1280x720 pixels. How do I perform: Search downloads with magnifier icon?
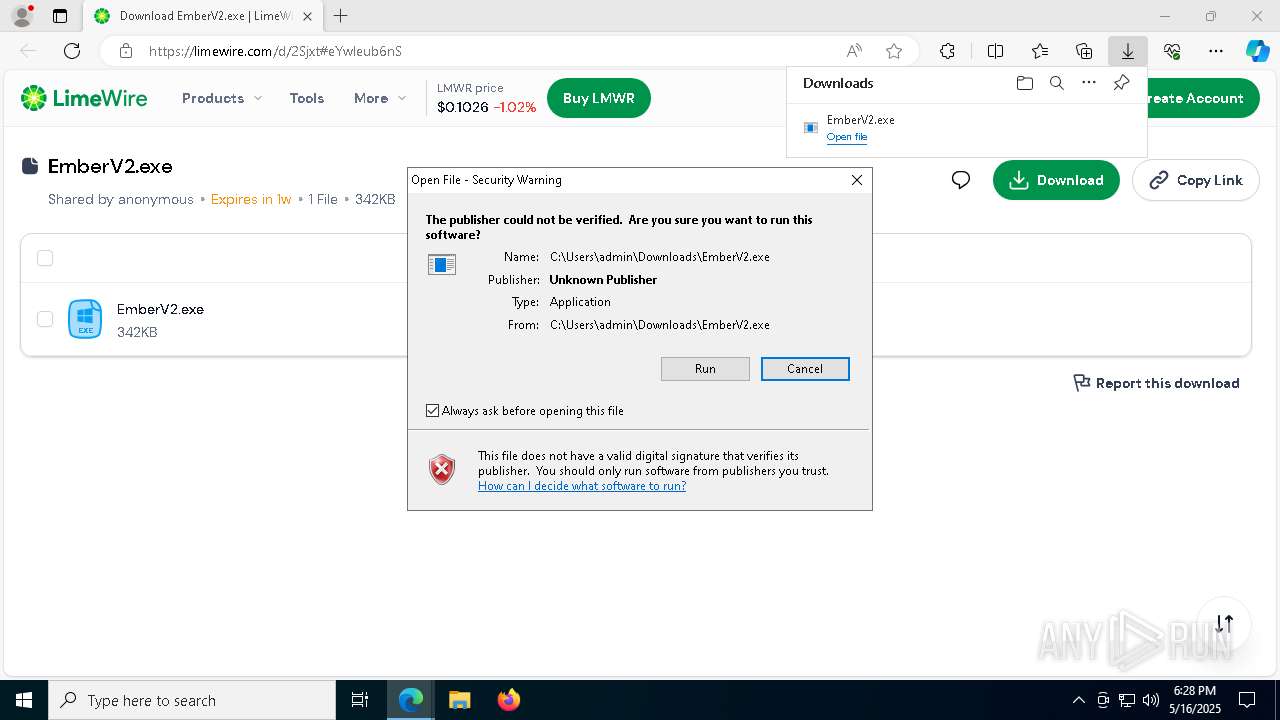[1056, 83]
